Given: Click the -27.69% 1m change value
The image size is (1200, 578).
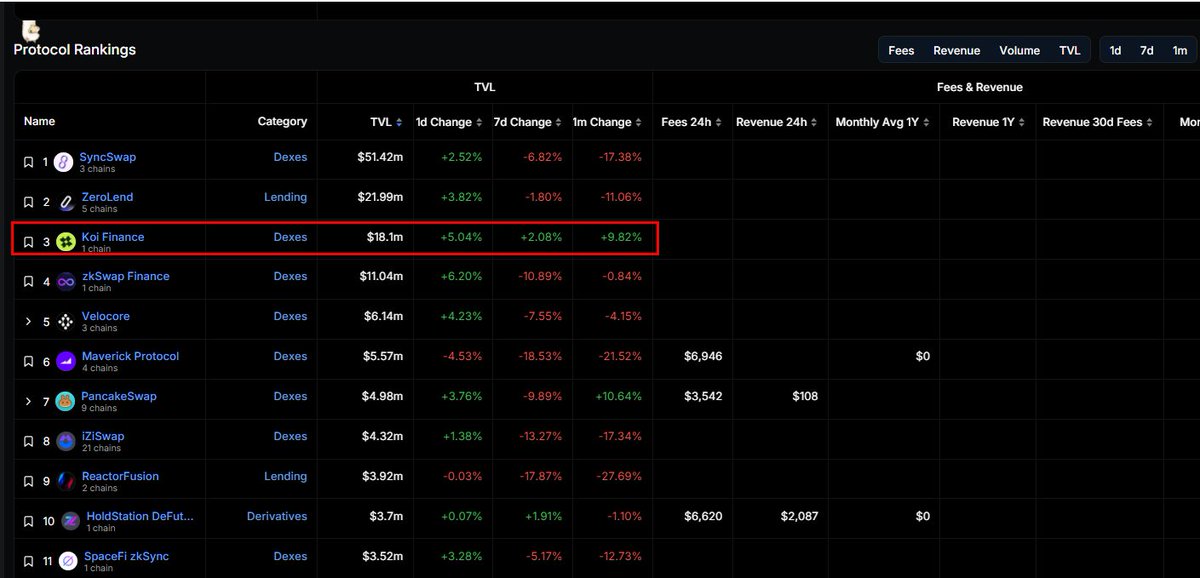Looking at the screenshot, I should (x=618, y=476).
